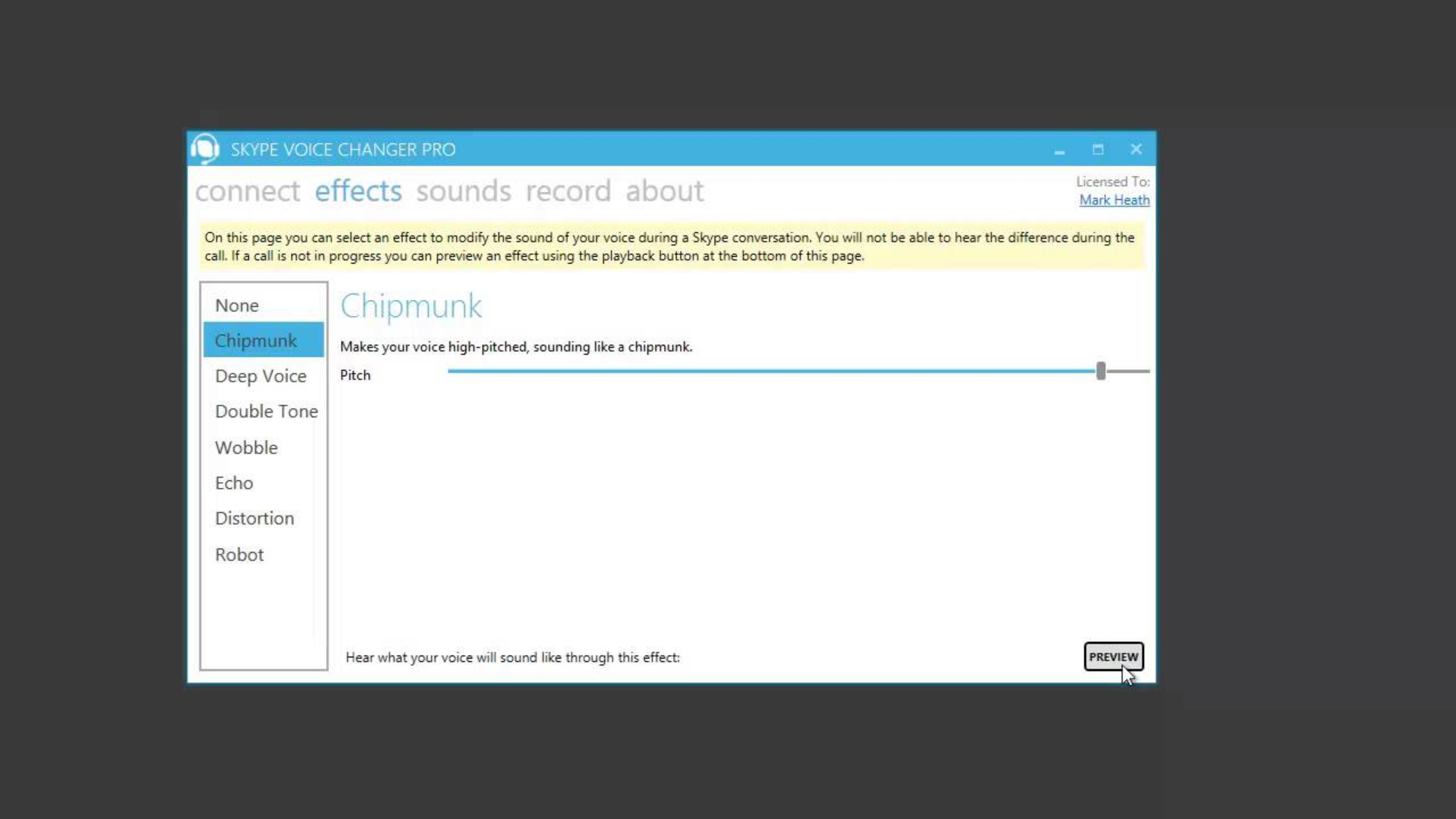
Task: Click the Chipmunk effect heading
Action: (411, 306)
